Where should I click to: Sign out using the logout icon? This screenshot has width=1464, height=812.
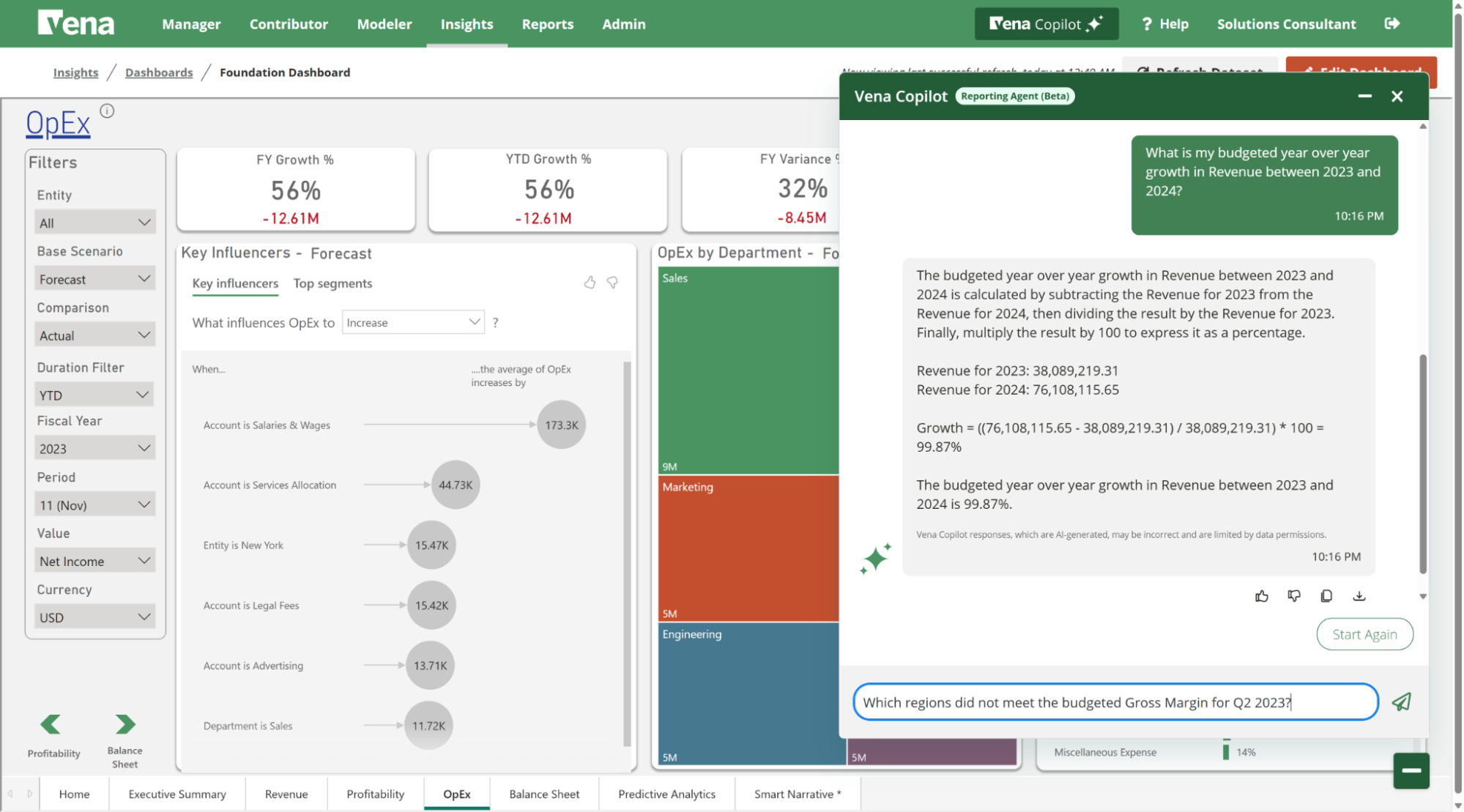point(1392,23)
